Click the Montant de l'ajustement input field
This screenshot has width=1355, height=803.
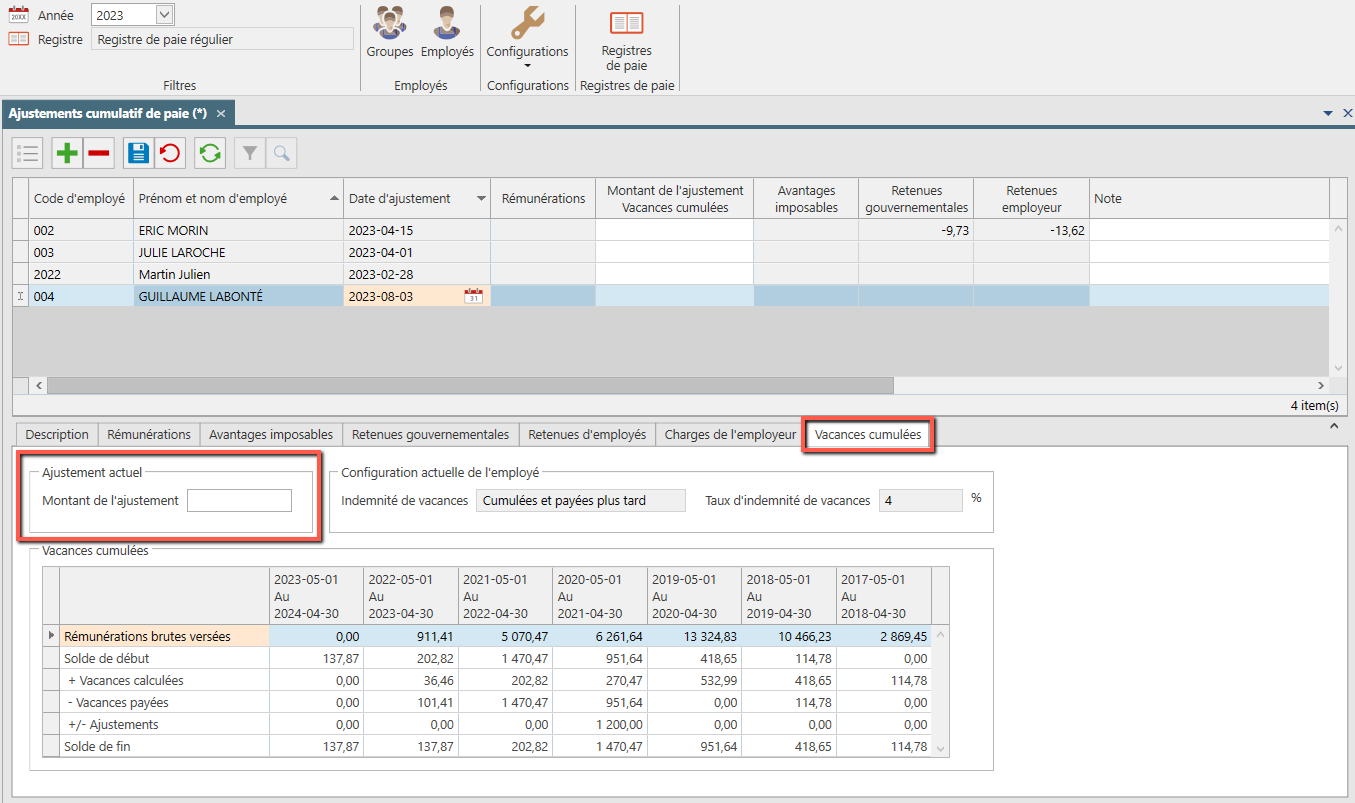point(239,501)
